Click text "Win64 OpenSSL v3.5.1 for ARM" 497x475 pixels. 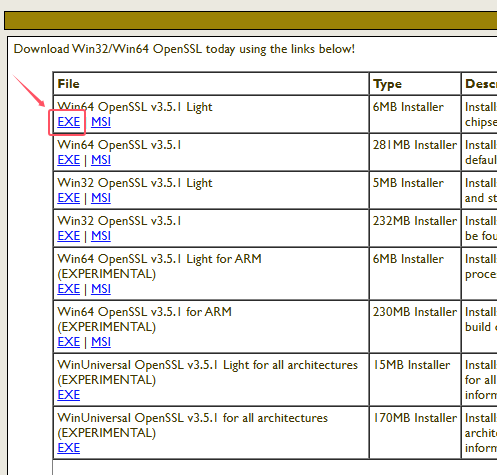point(144,312)
